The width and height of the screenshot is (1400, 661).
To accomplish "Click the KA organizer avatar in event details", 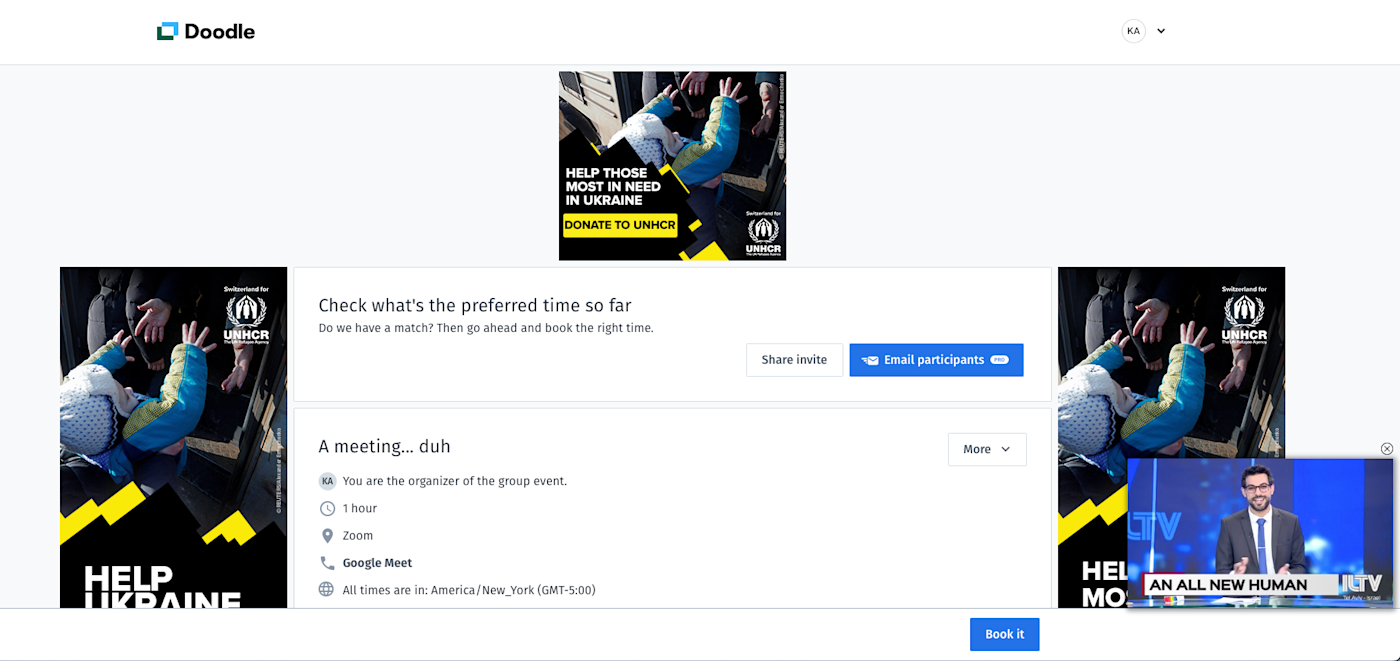I will [327, 481].
